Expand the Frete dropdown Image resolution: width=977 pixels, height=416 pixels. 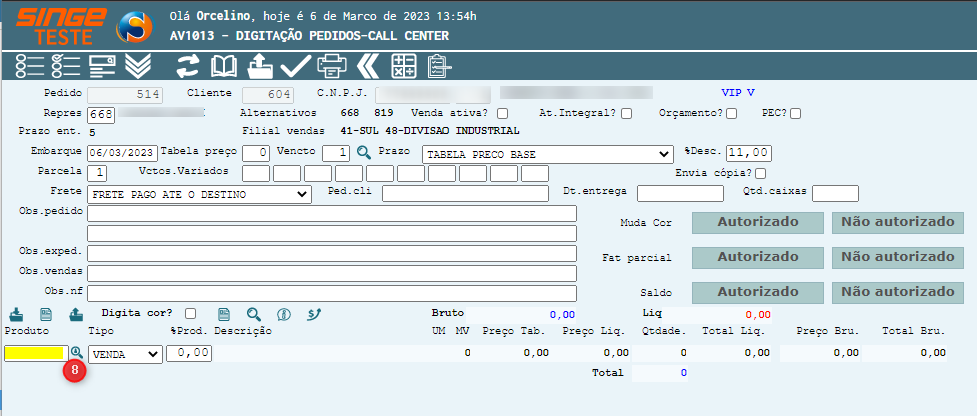(199, 194)
